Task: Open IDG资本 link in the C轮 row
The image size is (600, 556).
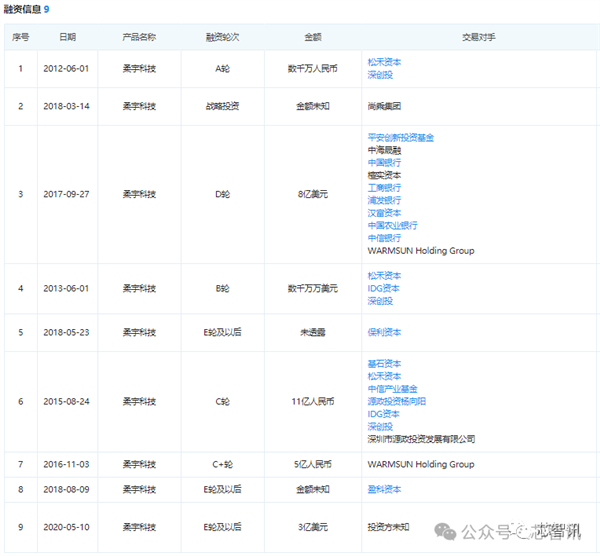Action: pos(383,414)
